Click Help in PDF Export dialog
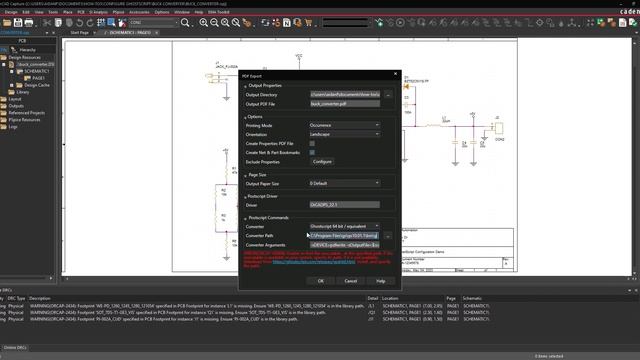Image resolution: width=640 pixels, height=360 pixels. (x=381, y=281)
